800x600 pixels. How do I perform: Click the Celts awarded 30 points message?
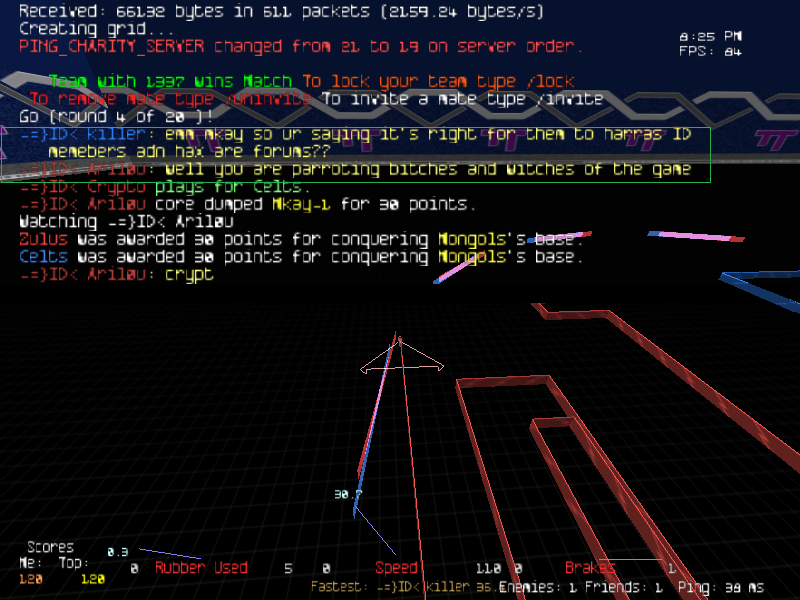coord(300,257)
